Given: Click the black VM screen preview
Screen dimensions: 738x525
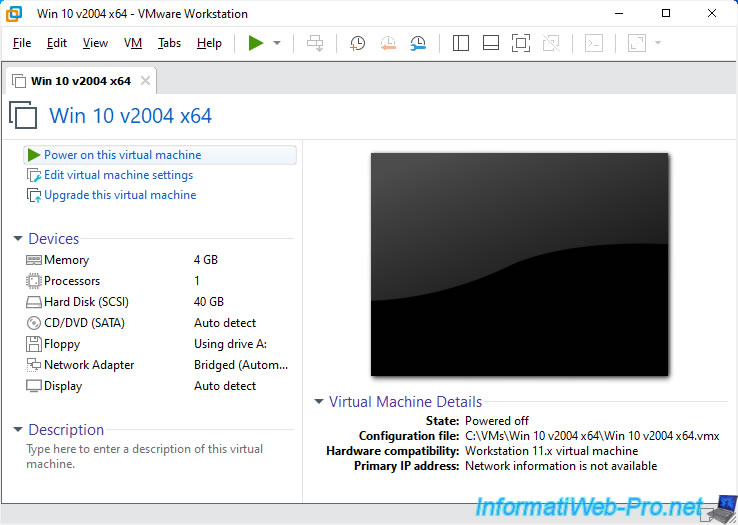Looking at the screenshot, I should tap(520, 264).
